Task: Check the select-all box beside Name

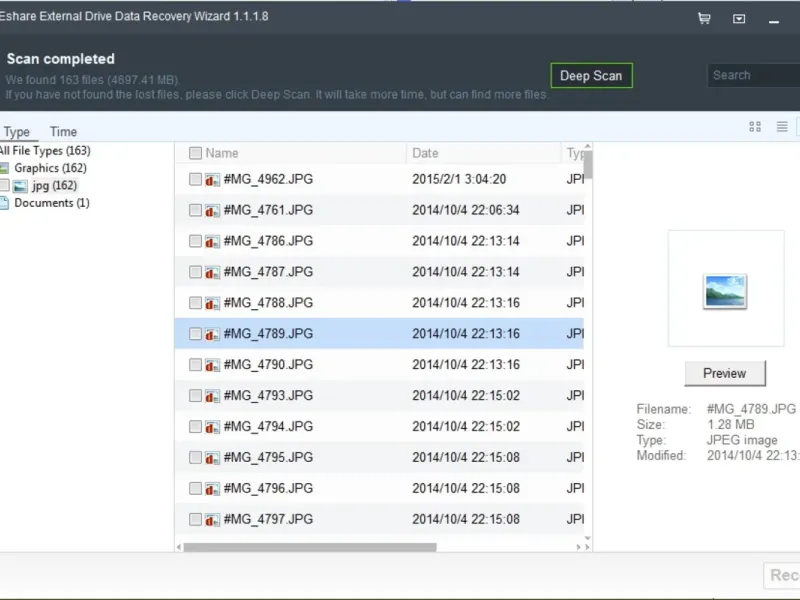Action: (x=195, y=153)
